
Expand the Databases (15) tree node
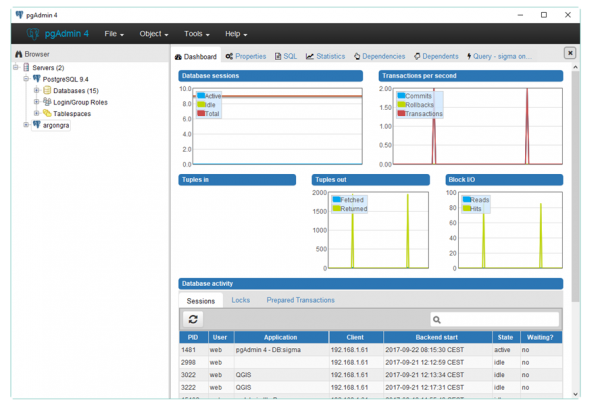click(x=36, y=90)
